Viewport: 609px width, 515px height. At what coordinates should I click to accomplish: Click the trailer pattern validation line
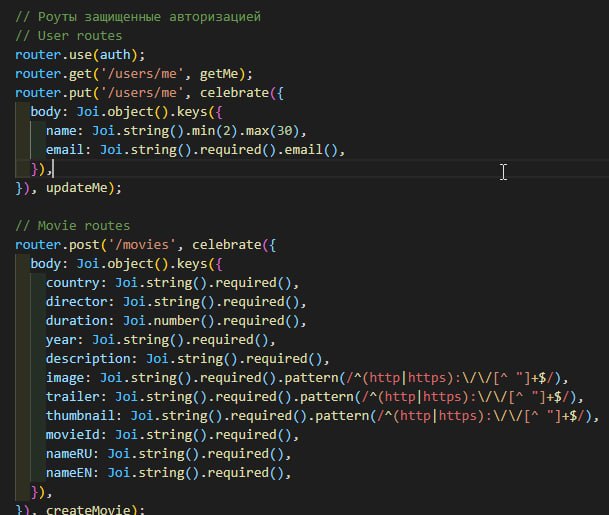(x=315, y=397)
